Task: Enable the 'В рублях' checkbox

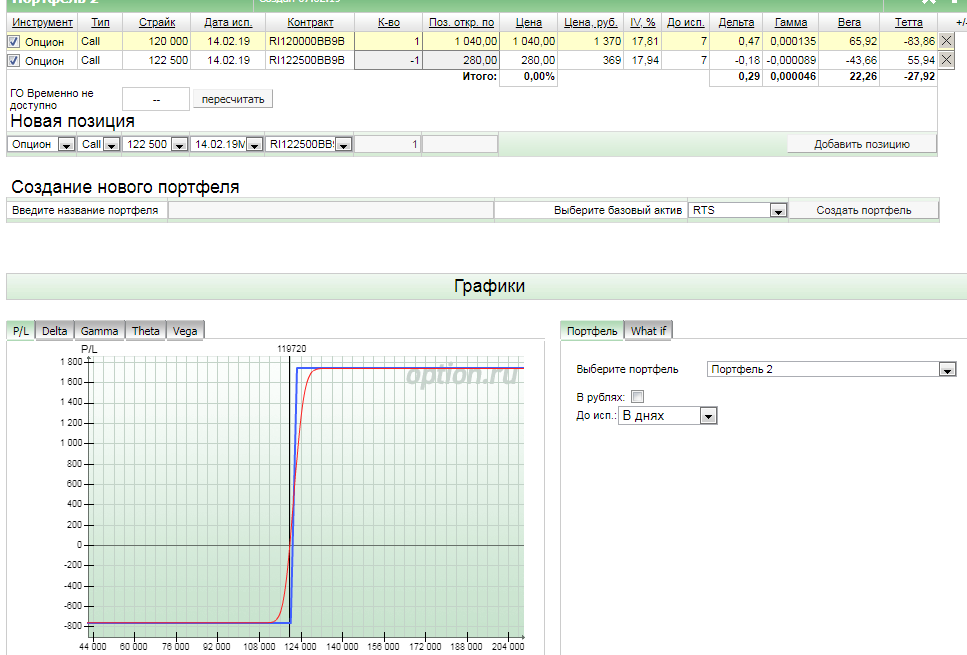Action: point(638,397)
